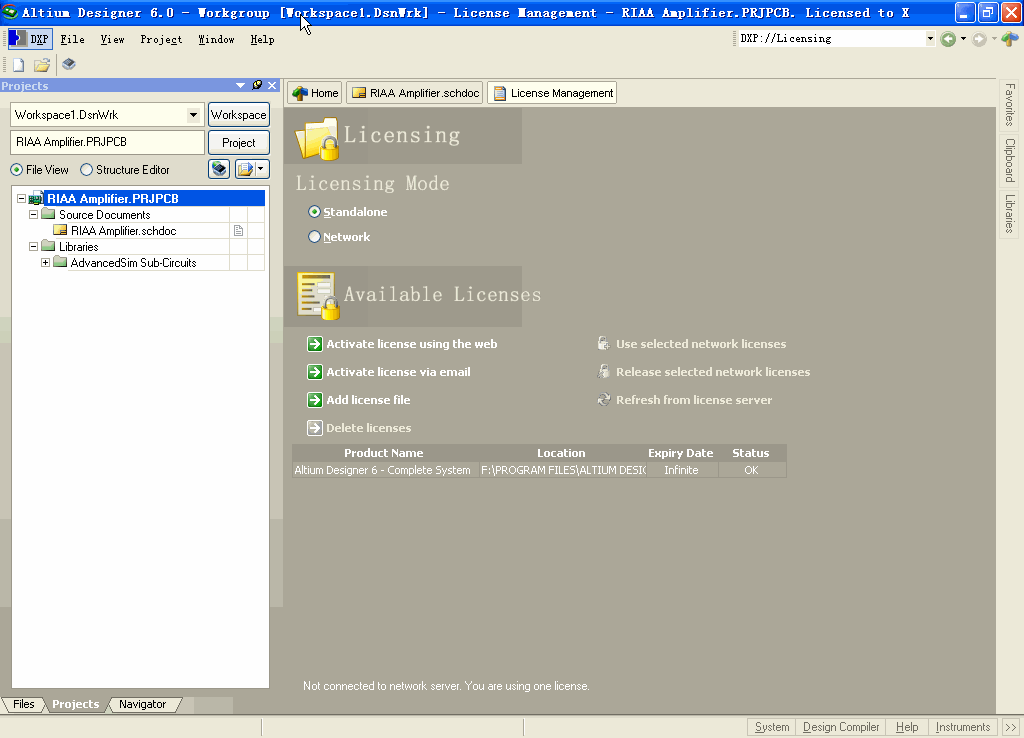1024x738 pixels.
Task: Click the Licensing folder lock icon
Action: tap(317, 138)
